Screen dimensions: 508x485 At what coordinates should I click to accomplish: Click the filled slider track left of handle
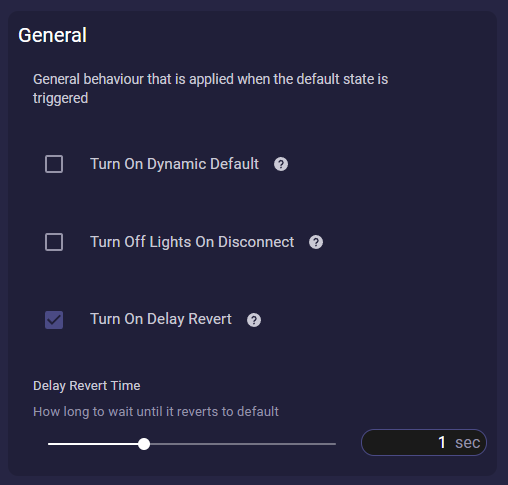pyautogui.click(x=93, y=444)
